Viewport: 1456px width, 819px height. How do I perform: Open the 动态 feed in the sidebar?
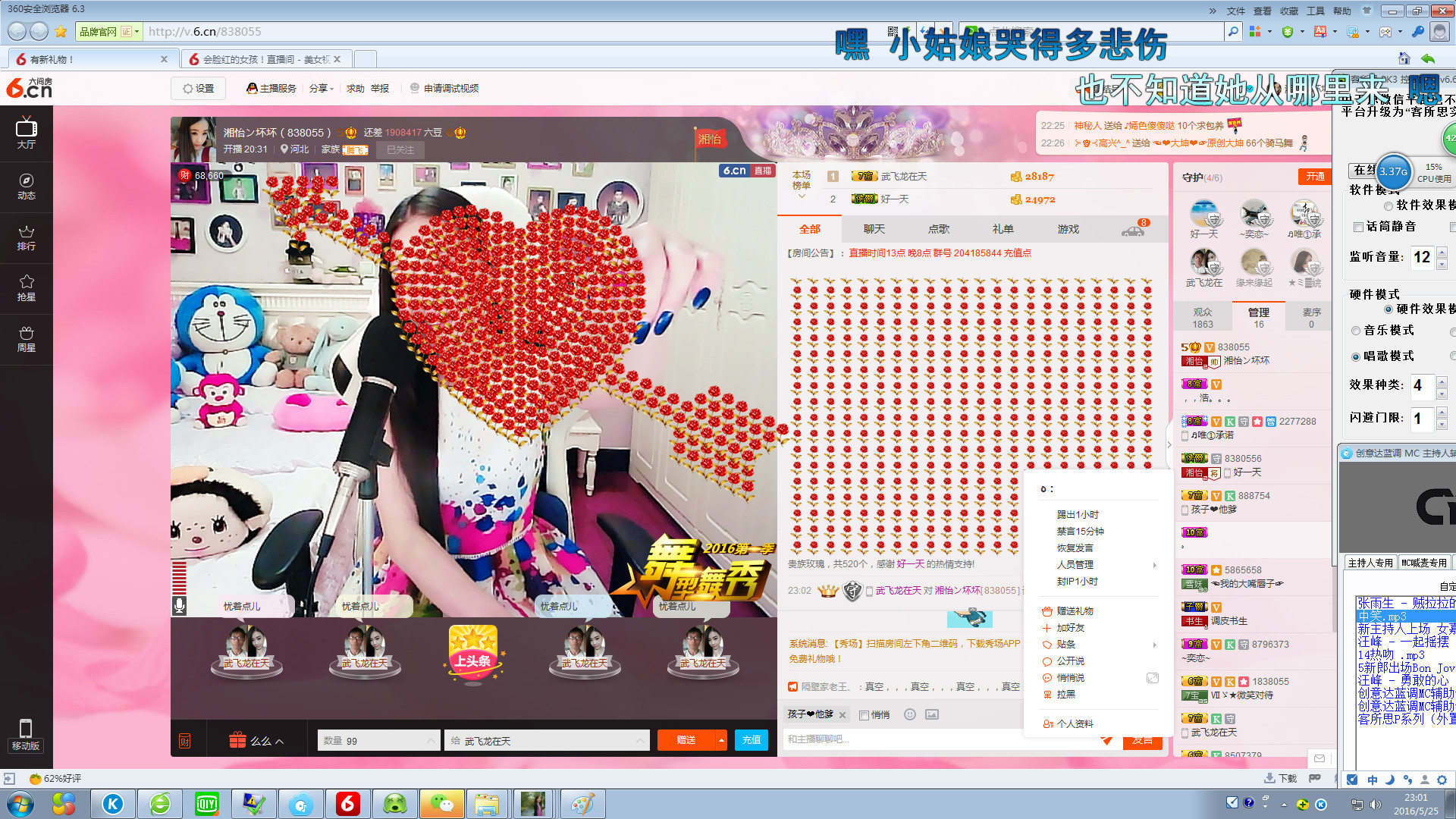click(x=27, y=187)
